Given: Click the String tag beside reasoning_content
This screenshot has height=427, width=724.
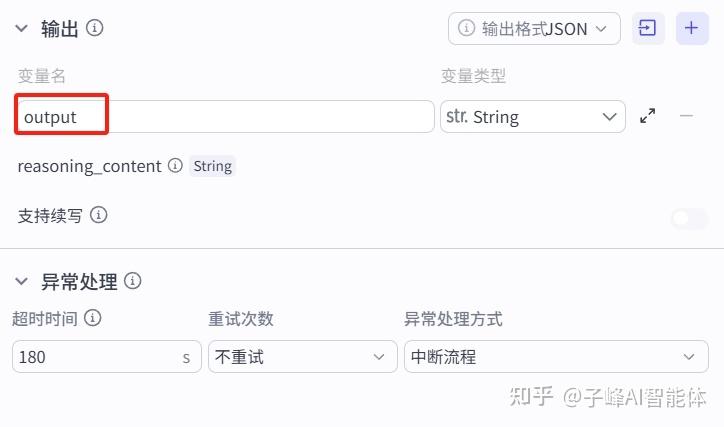Looking at the screenshot, I should click(x=212, y=166).
